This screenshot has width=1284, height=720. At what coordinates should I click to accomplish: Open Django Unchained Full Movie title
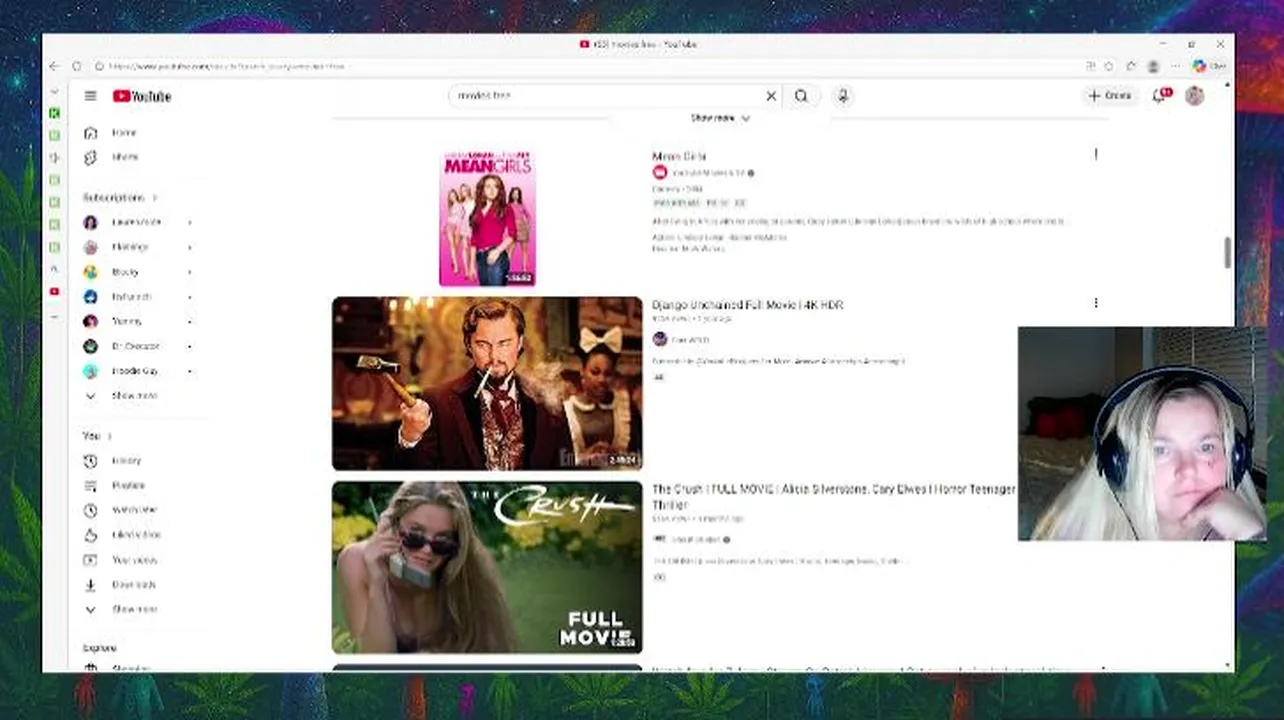(748, 305)
